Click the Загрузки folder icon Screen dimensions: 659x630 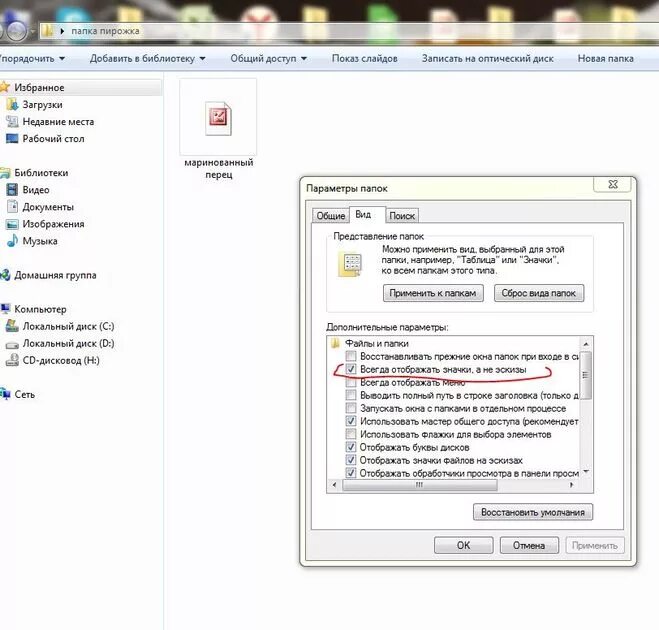[x=13, y=104]
